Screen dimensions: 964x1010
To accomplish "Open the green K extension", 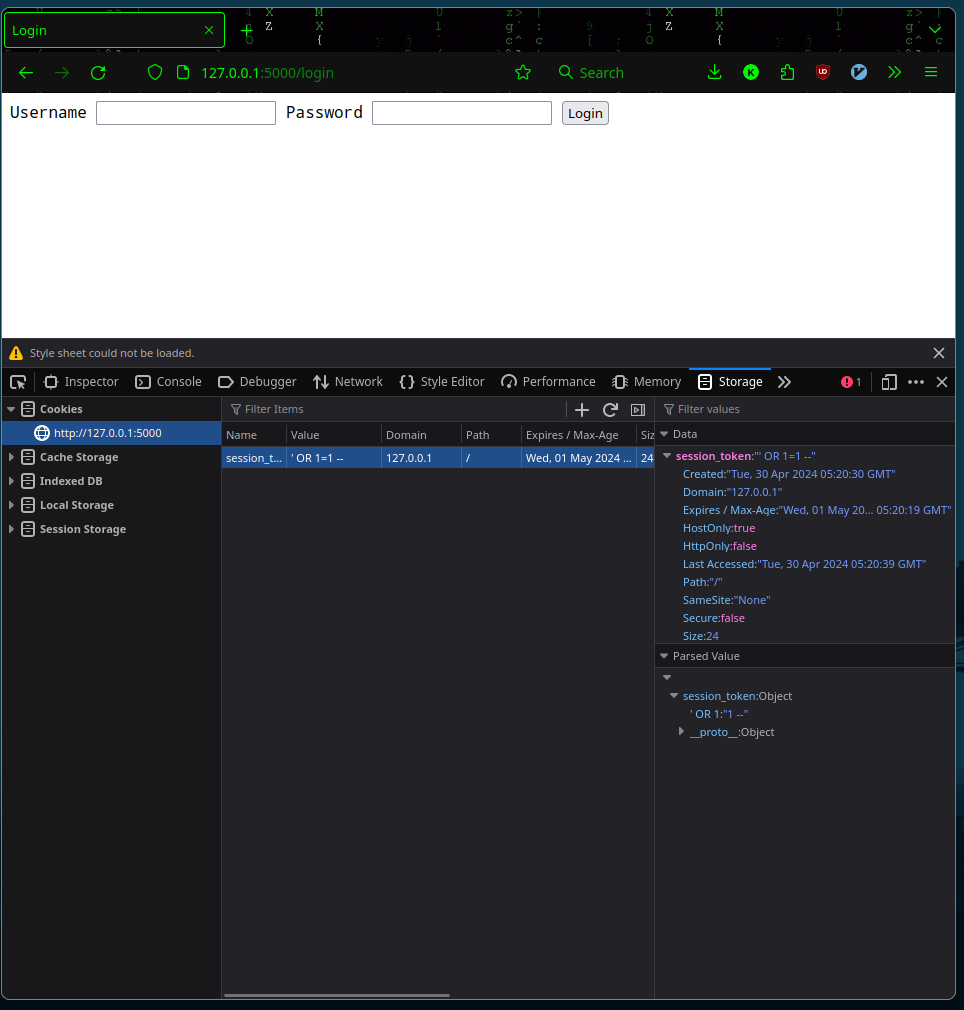I will coord(751,73).
